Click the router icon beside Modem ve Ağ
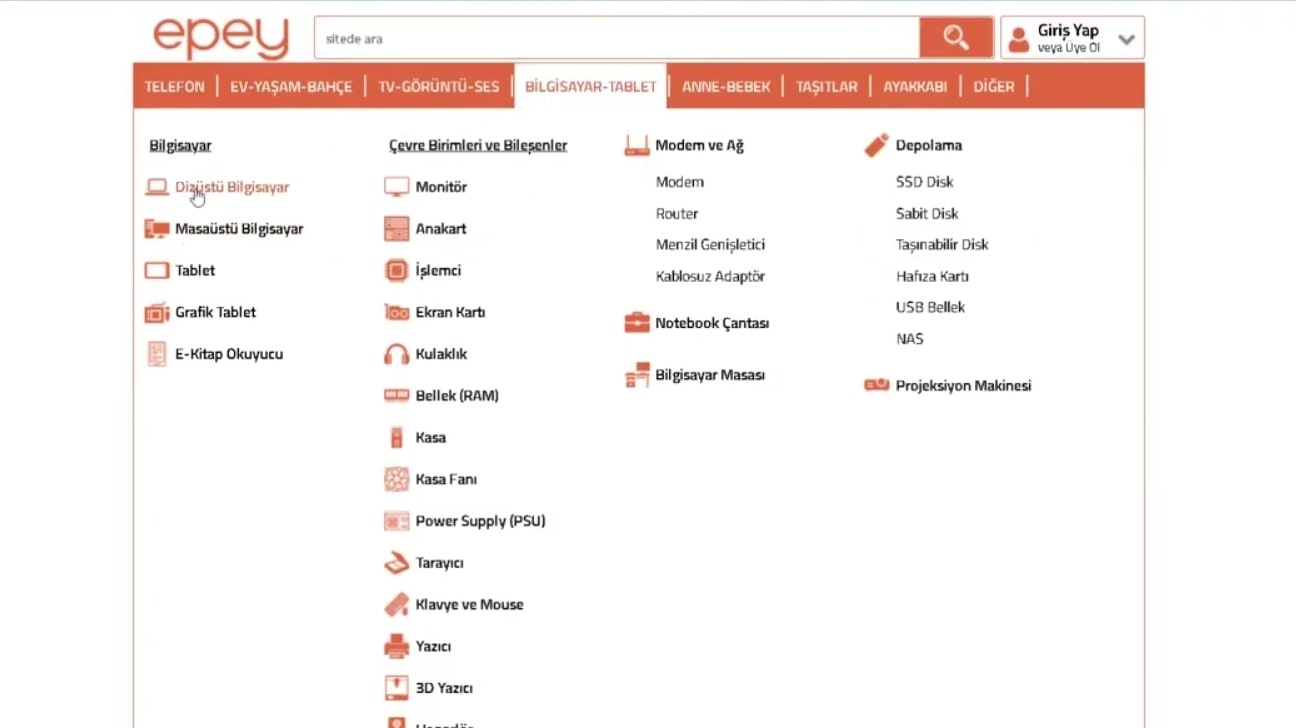1296x728 pixels. 637,146
